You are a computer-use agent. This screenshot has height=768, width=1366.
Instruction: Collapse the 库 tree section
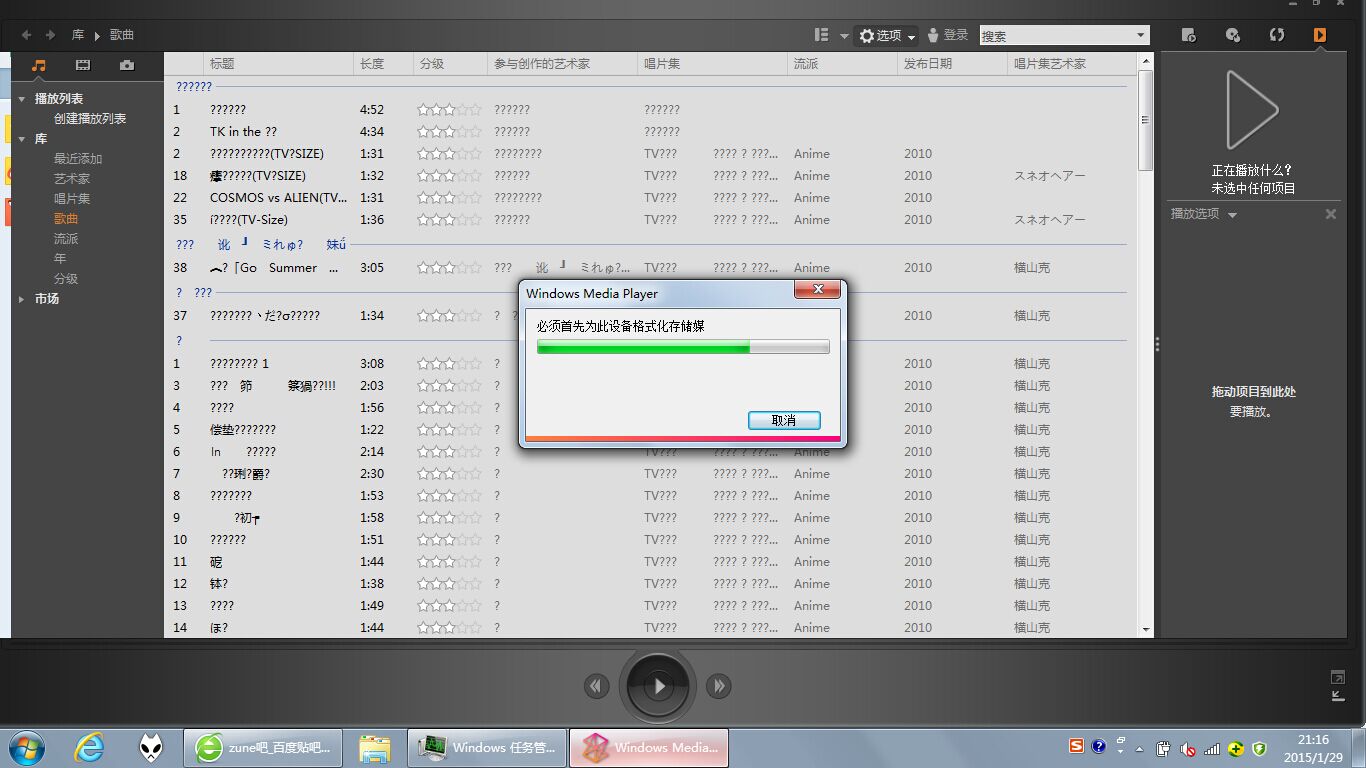coord(22,139)
